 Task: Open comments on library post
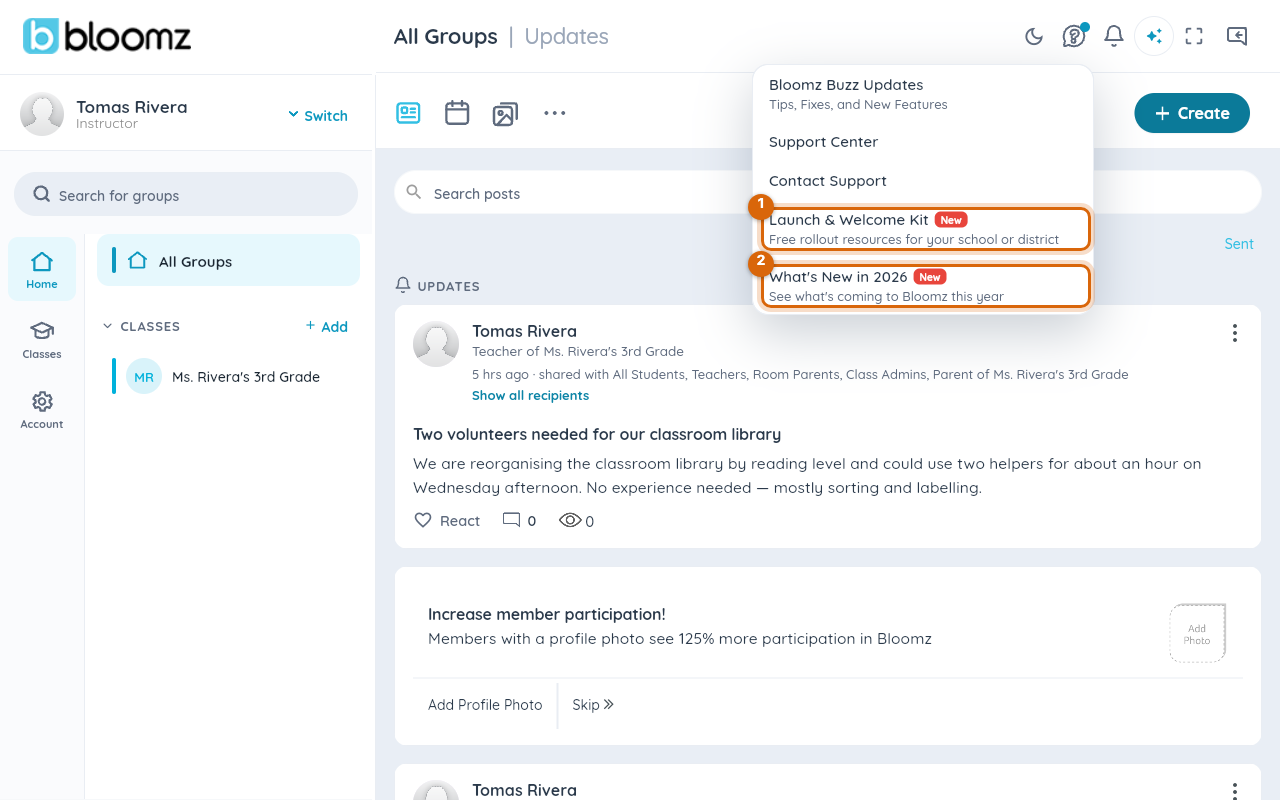(x=519, y=521)
